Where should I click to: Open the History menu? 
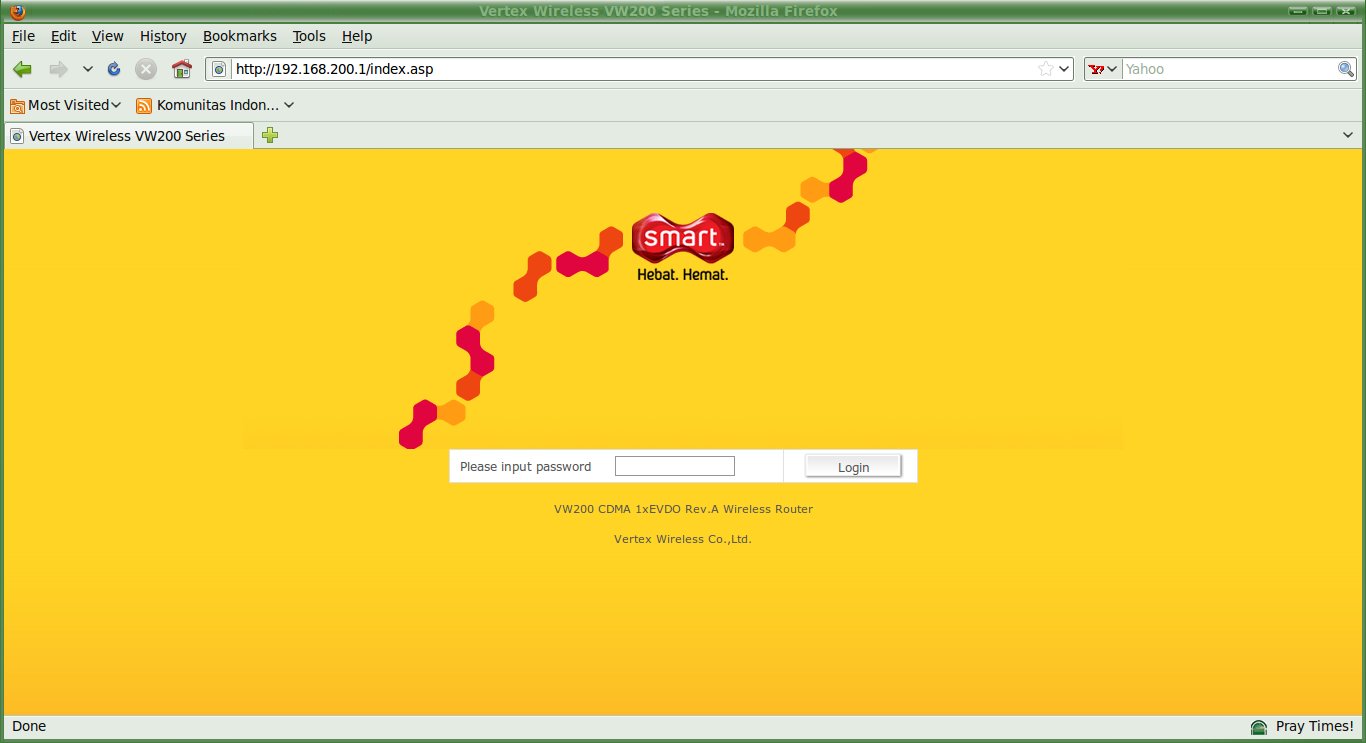click(x=163, y=36)
